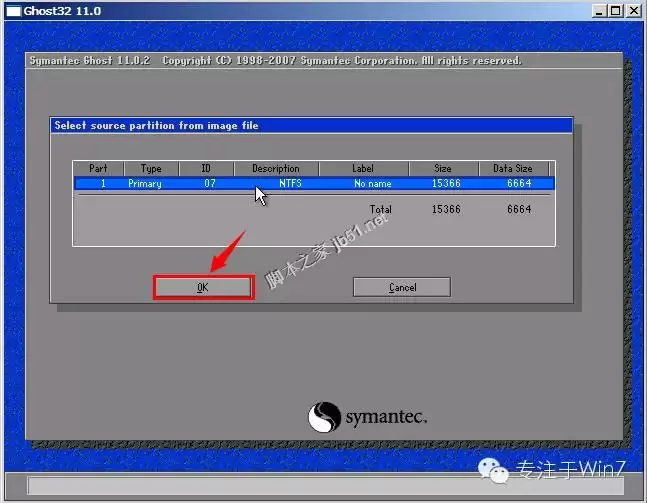
Task: Select the partition 1 Primary row
Action: click(x=314, y=183)
